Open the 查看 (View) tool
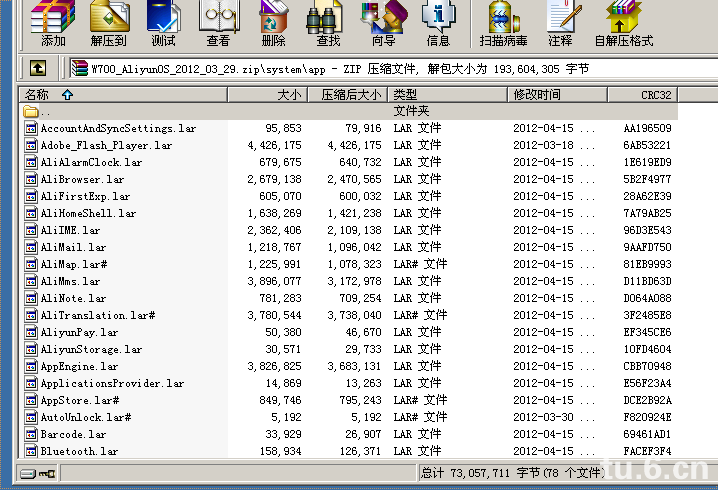This screenshot has width=718, height=490. [x=218, y=23]
